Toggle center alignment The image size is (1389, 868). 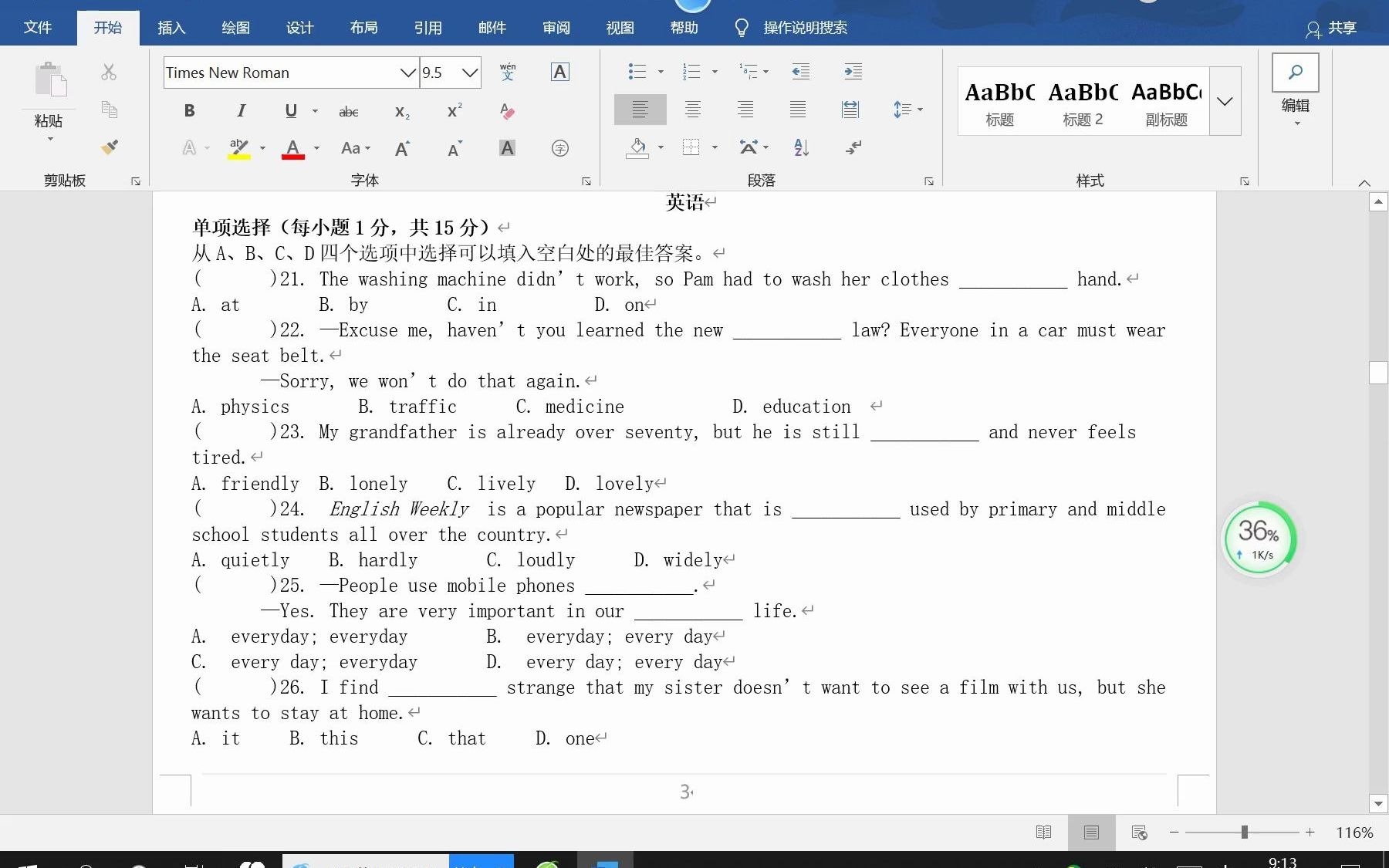tap(693, 110)
